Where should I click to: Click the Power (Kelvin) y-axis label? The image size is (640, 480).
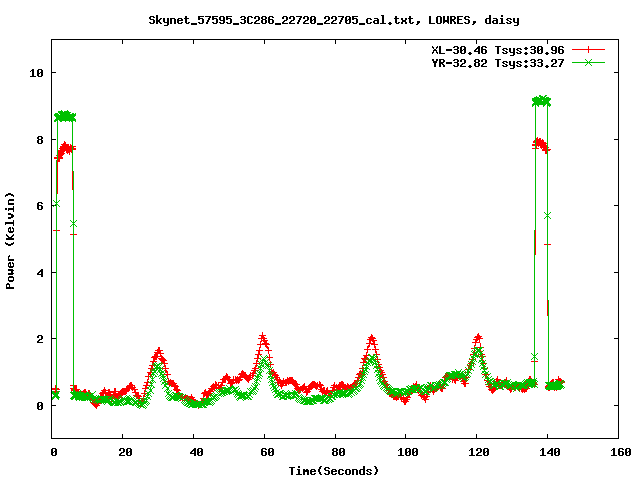click(10, 241)
